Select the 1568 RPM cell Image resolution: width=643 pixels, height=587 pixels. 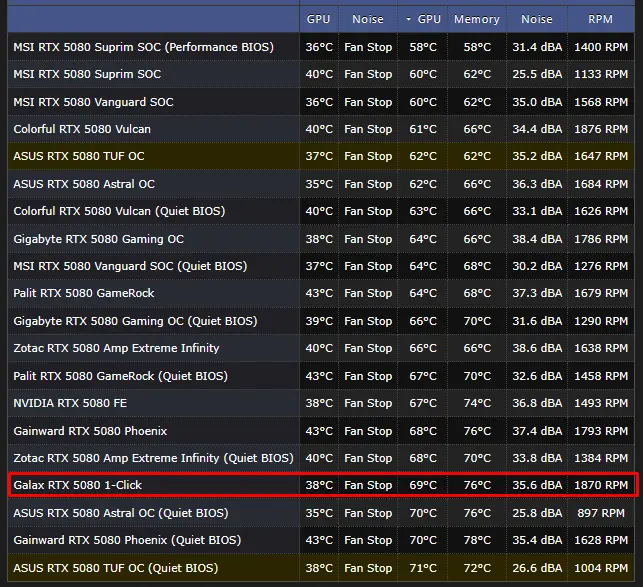(x=601, y=102)
